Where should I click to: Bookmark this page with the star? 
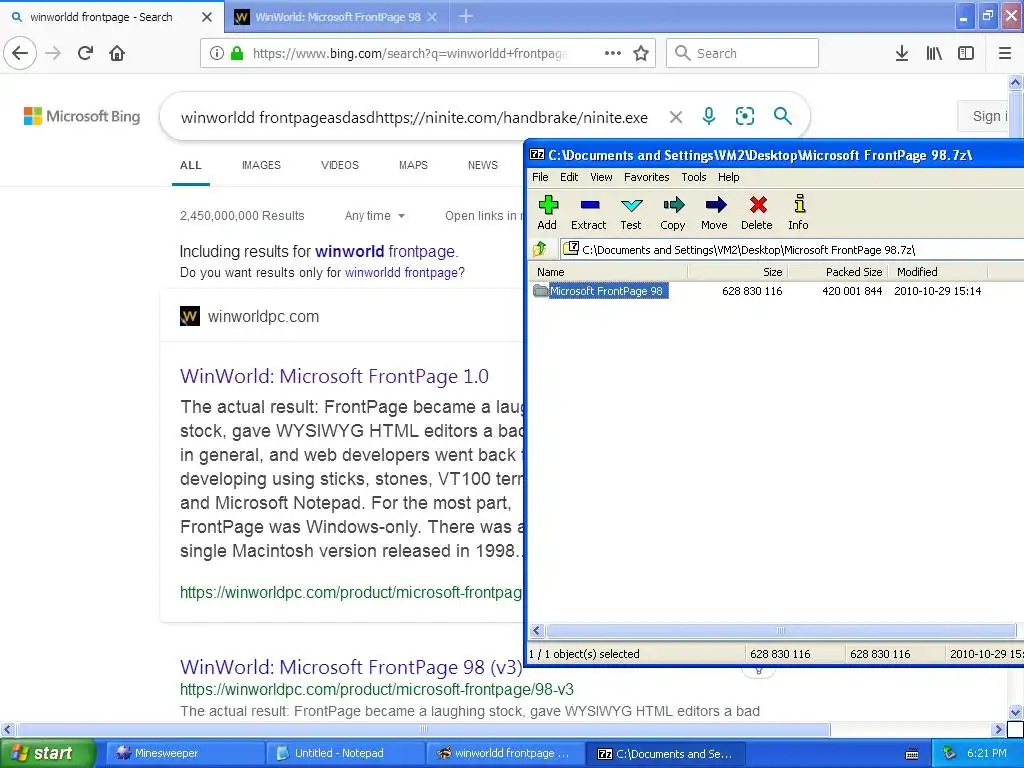(x=641, y=53)
